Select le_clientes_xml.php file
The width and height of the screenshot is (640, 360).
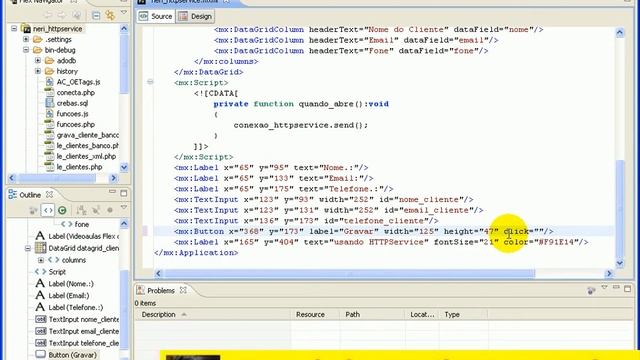click(x=86, y=156)
